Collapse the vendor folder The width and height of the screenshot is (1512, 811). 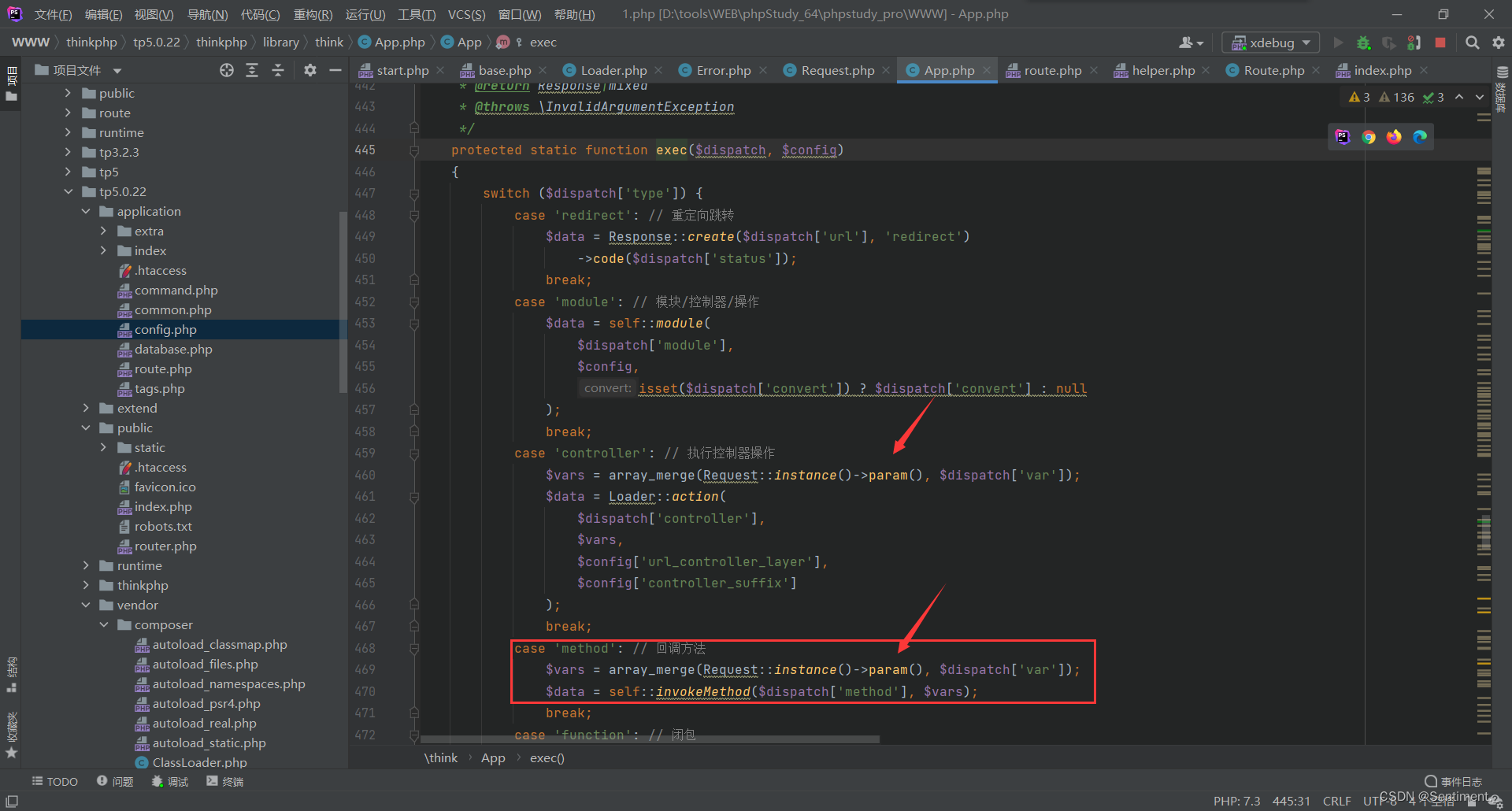(86, 605)
